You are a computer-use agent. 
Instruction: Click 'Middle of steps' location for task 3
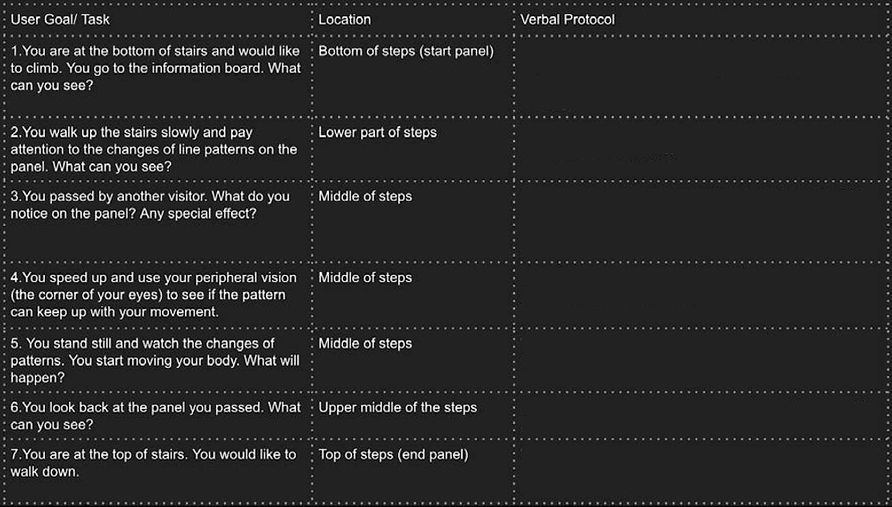tap(365, 196)
